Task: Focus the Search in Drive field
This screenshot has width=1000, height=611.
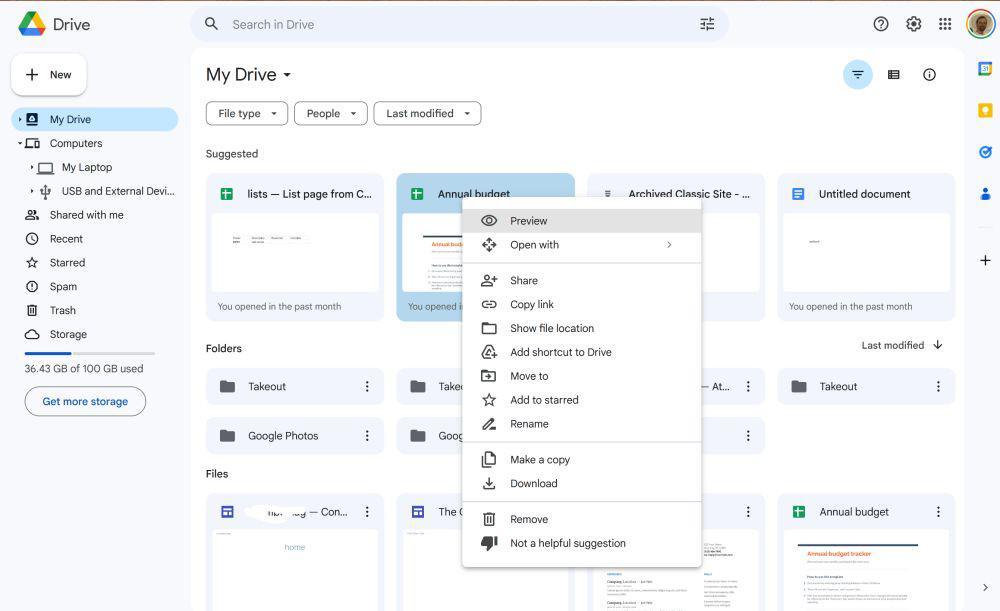Action: click(459, 24)
